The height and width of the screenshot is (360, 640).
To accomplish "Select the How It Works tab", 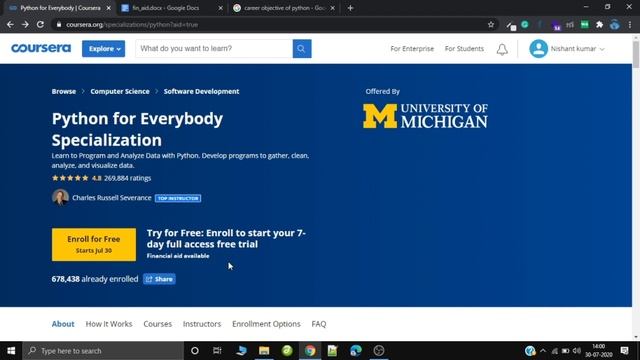I will (x=109, y=324).
